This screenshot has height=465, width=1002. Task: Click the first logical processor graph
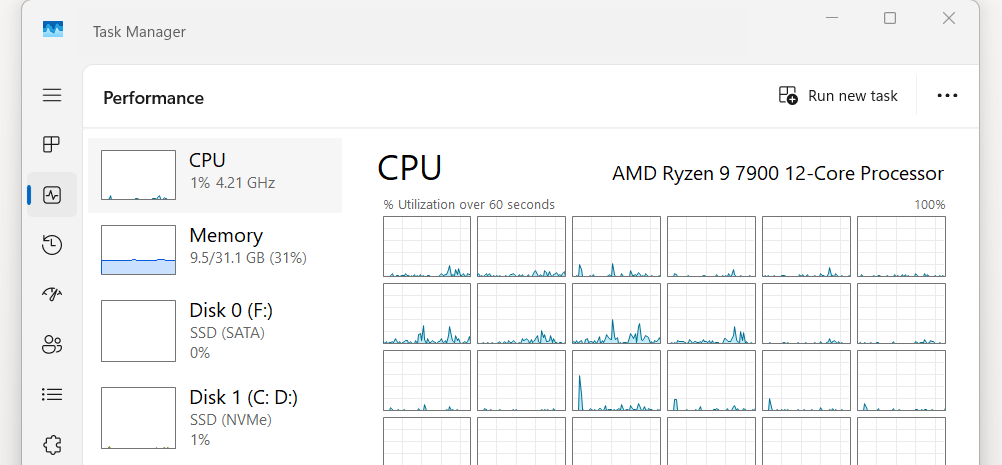(x=427, y=246)
